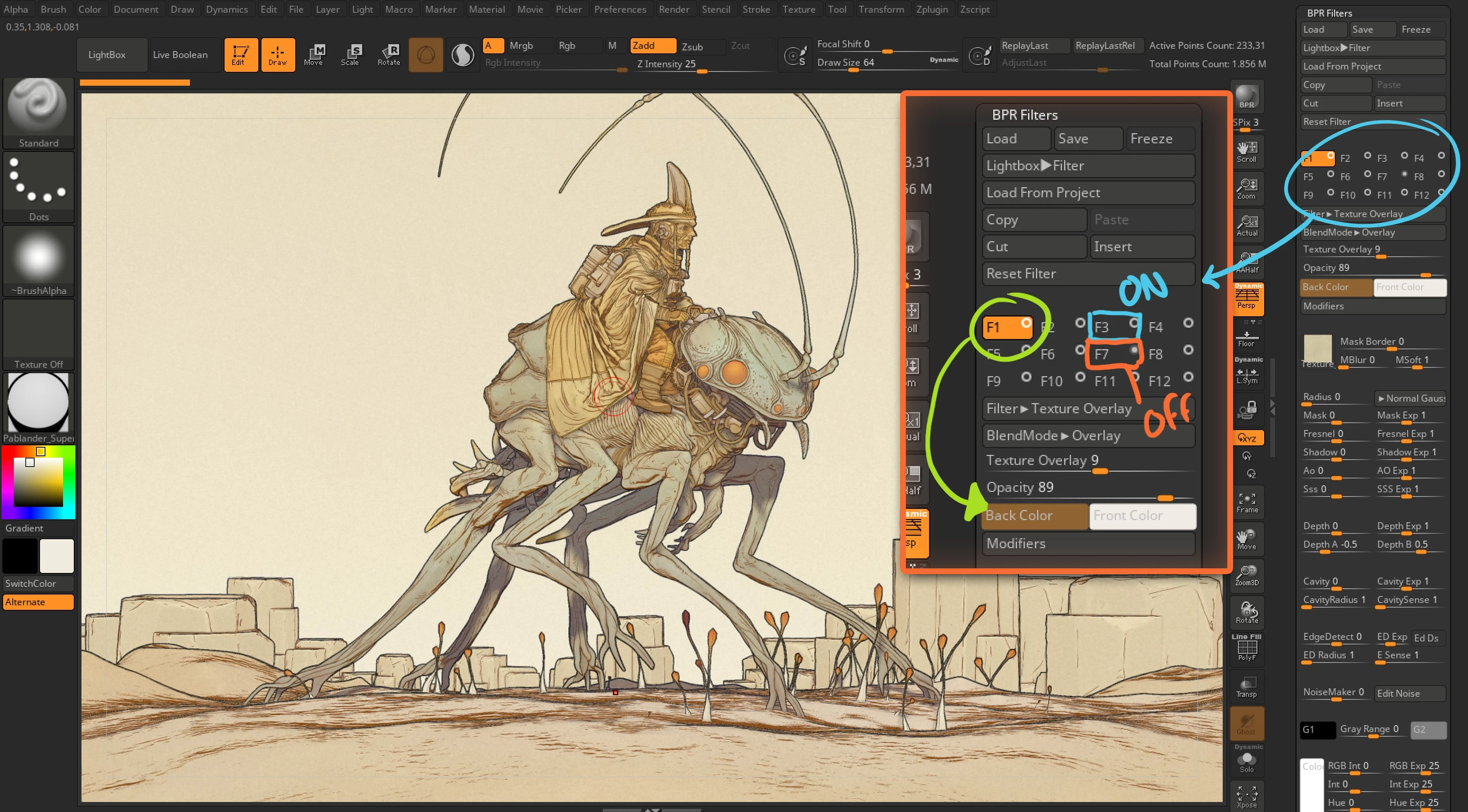This screenshot has height=812, width=1468.
Task: Open the Dots stroke selector
Action: 38,187
